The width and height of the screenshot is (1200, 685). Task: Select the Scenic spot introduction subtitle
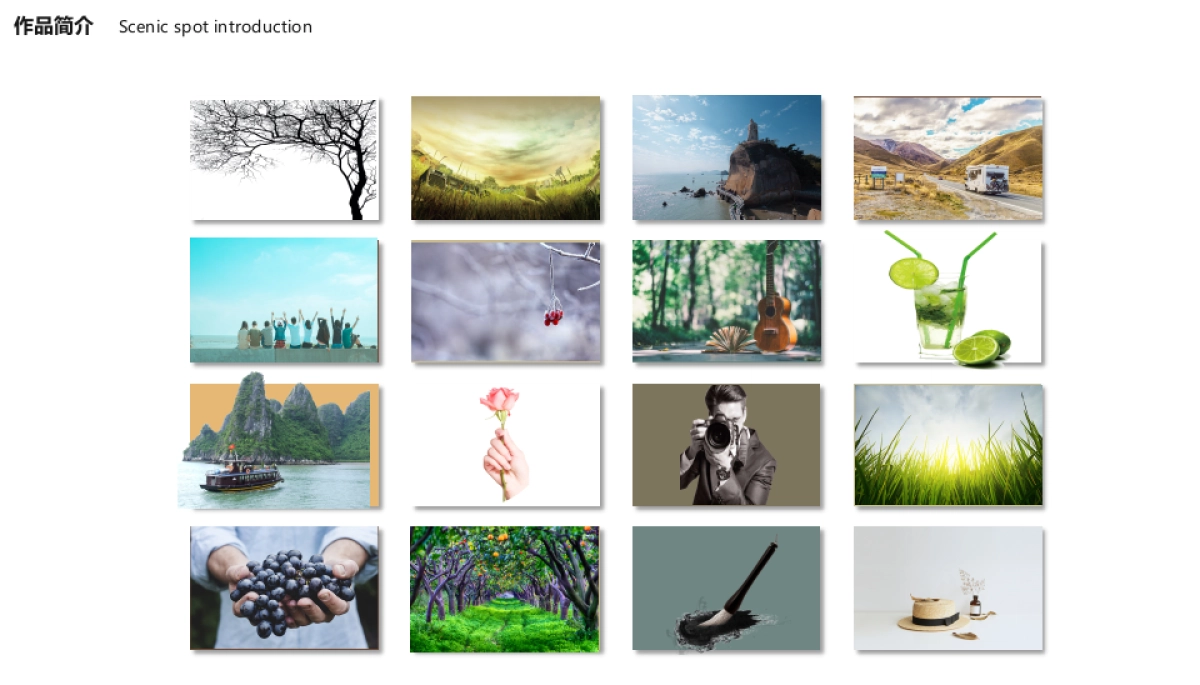(215, 27)
